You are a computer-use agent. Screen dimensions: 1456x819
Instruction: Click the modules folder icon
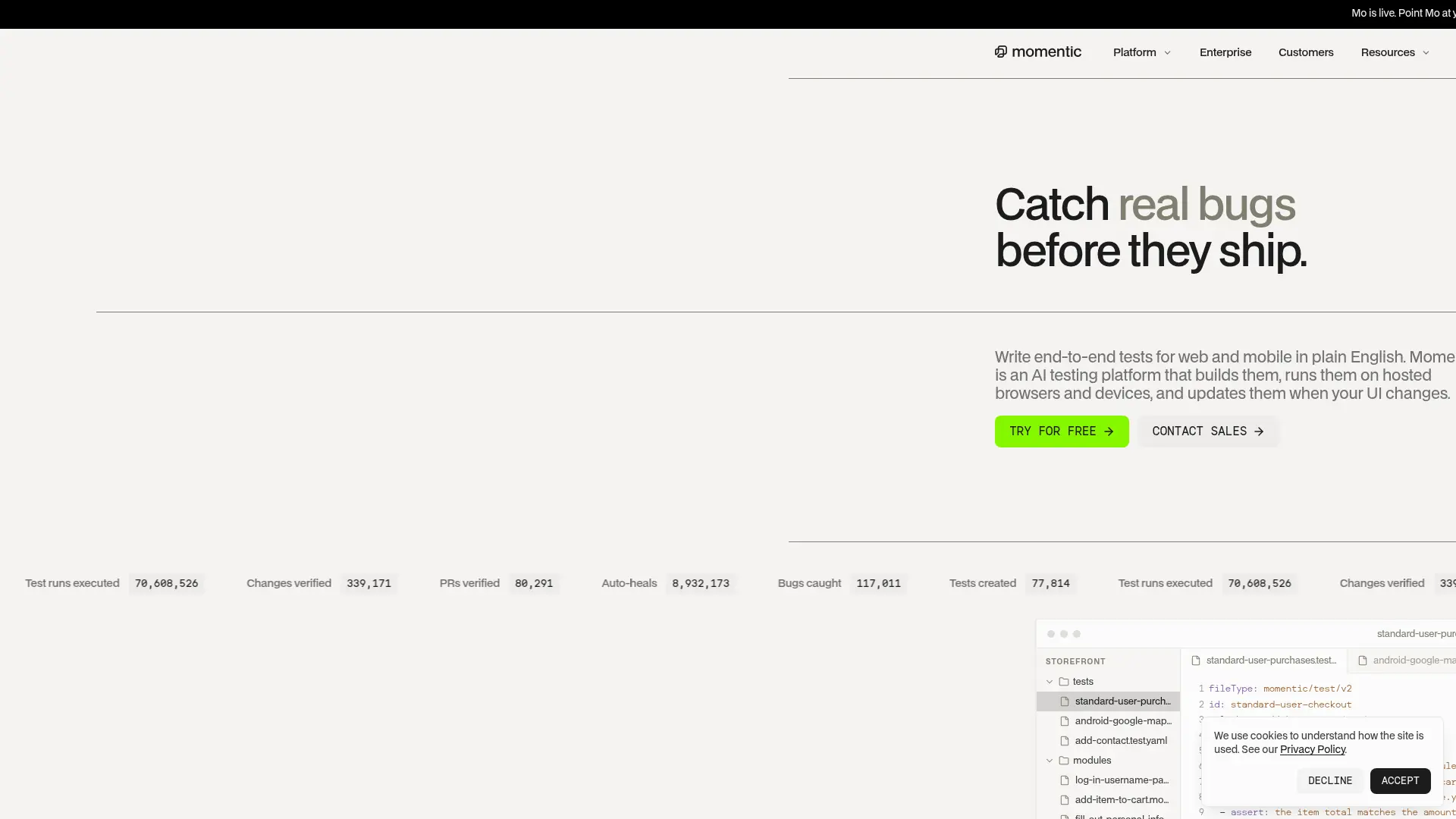(x=1063, y=761)
